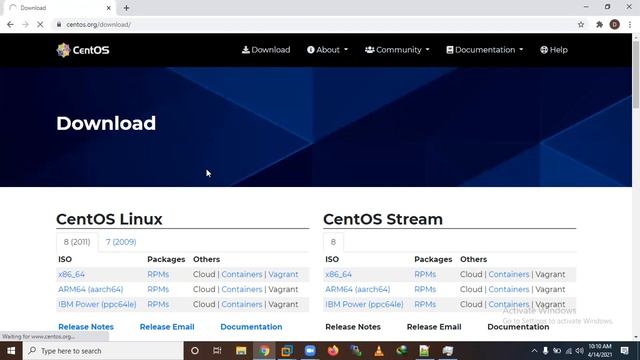Open CentOS Linux ARM64 (aarch64) ISO link
640x360 pixels.
pos(91,289)
